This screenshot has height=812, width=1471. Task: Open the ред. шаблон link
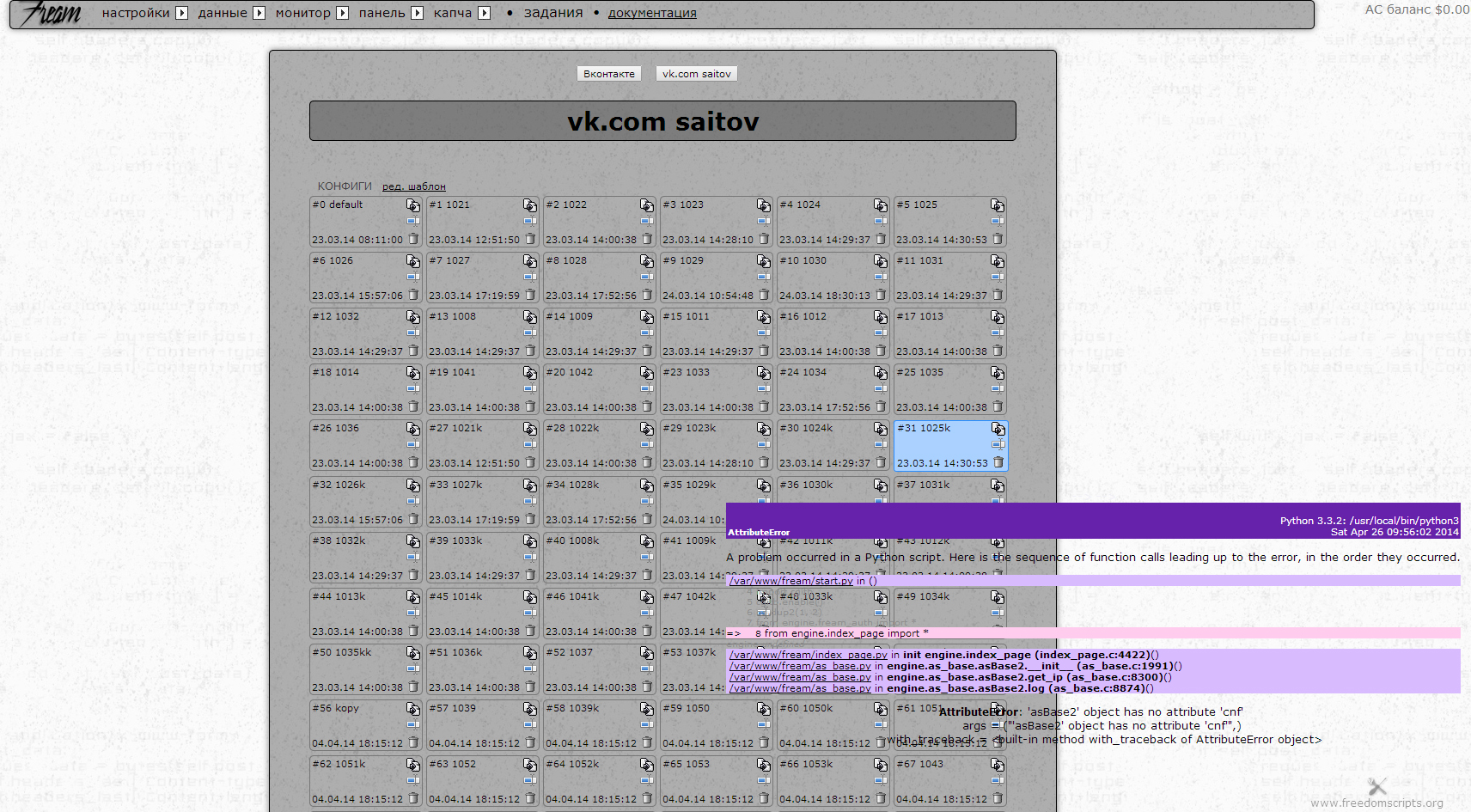click(414, 186)
